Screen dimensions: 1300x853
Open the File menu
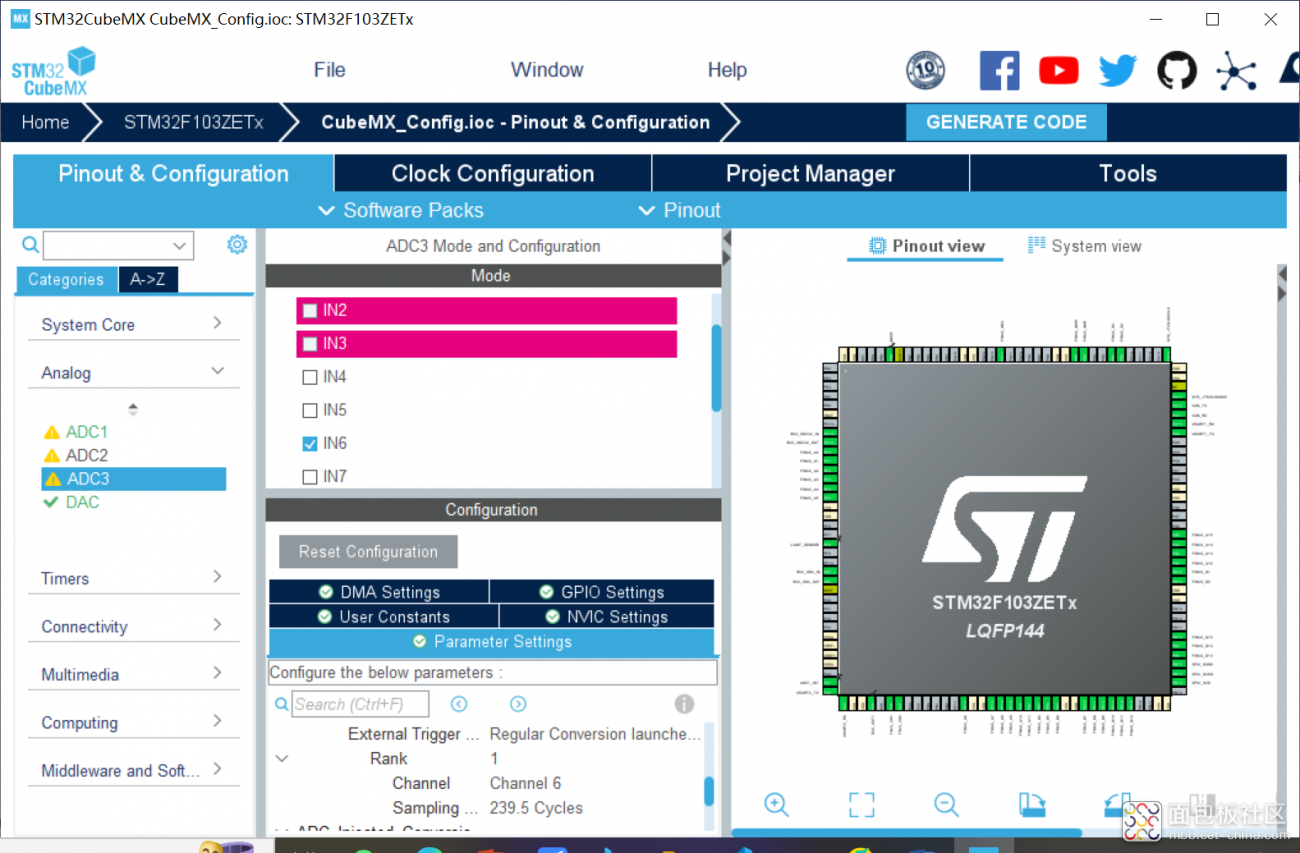pyautogui.click(x=329, y=70)
